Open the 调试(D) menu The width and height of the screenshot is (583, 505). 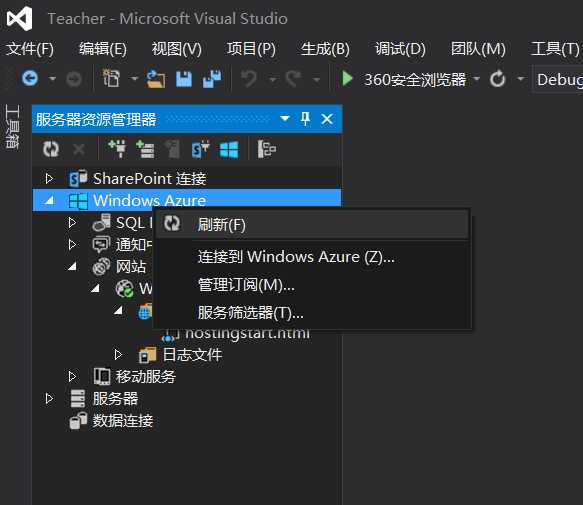click(400, 49)
